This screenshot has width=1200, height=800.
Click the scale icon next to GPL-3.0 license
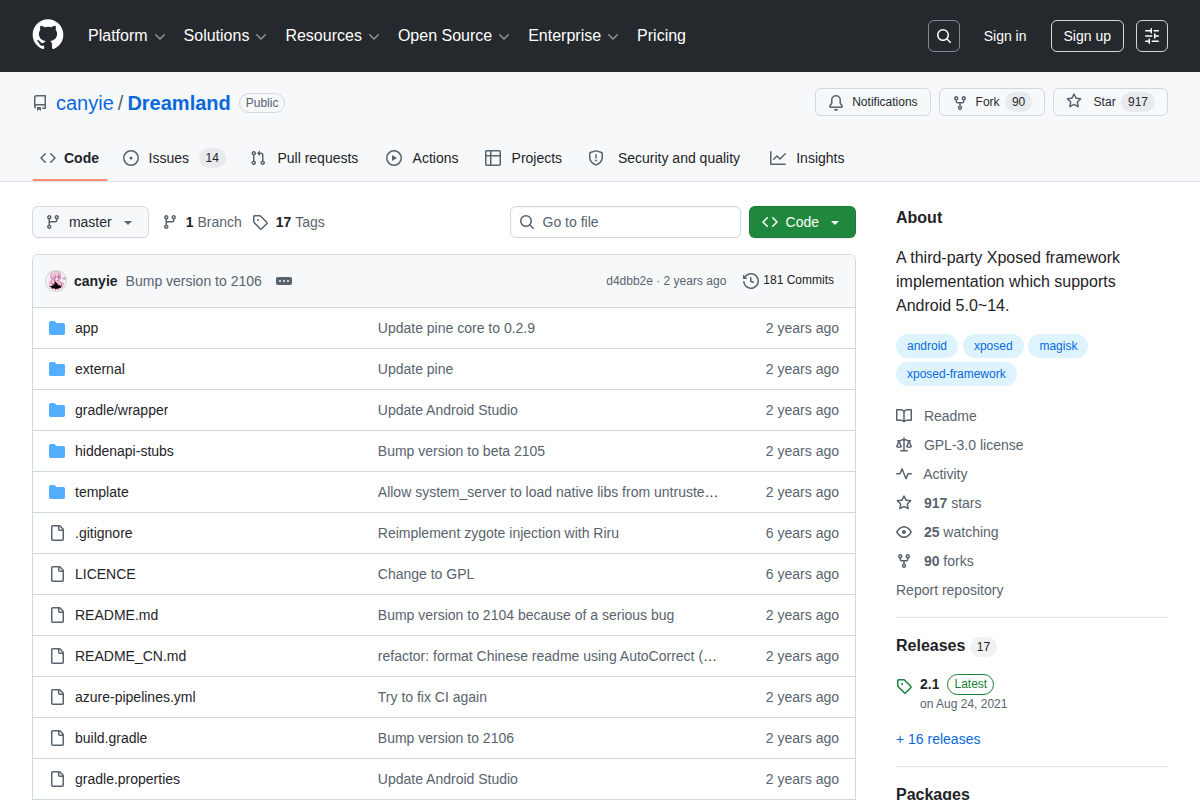click(x=904, y=445)
